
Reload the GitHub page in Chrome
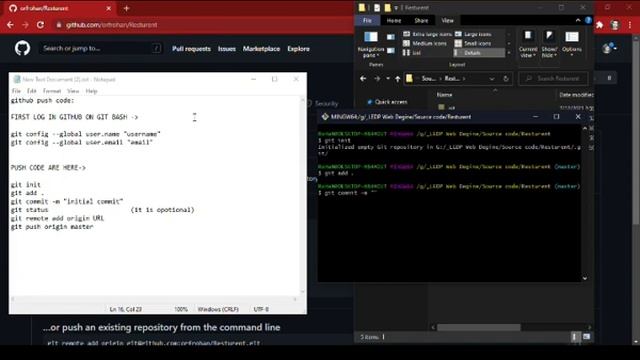[40, 25]
